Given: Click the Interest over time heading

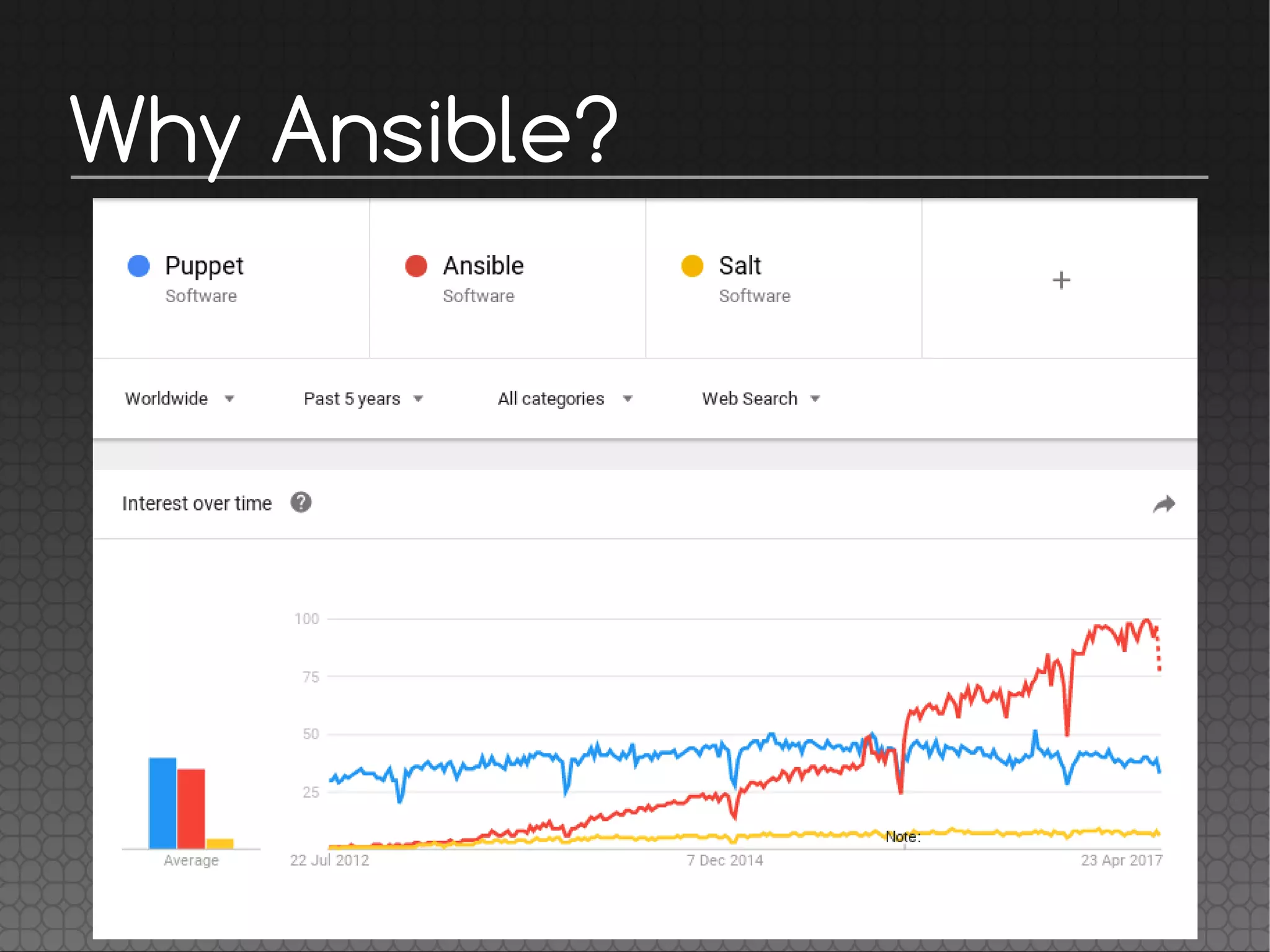Looking at the screenshot, I should [x=197, y=503].
